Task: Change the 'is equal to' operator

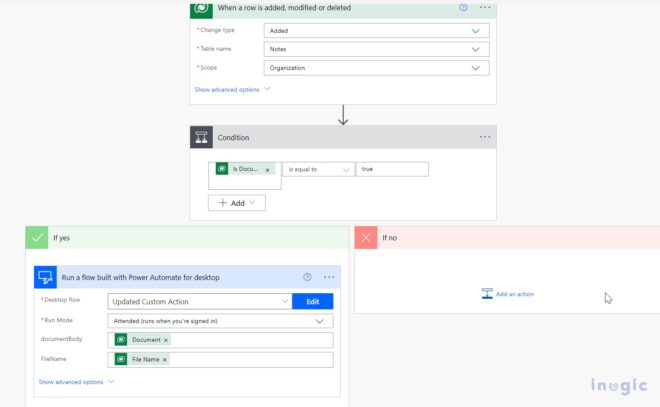Action: pyautogui.click(x=317, y=169)
